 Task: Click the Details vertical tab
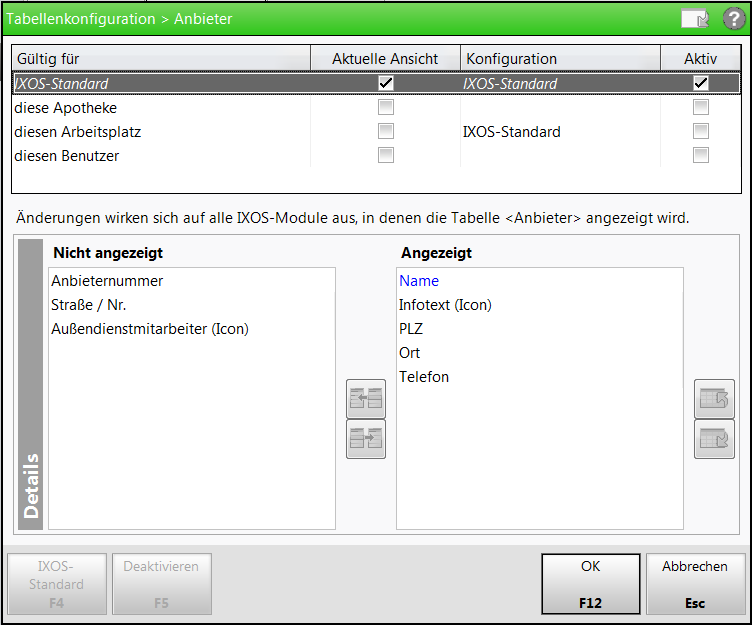[x=31, y=384]
